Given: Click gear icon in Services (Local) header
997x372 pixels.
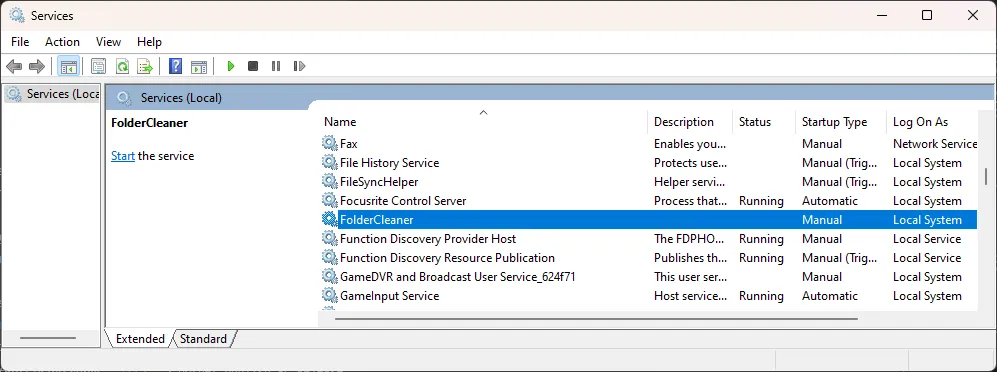Looking at the screenshot, I should click(125, 98).
